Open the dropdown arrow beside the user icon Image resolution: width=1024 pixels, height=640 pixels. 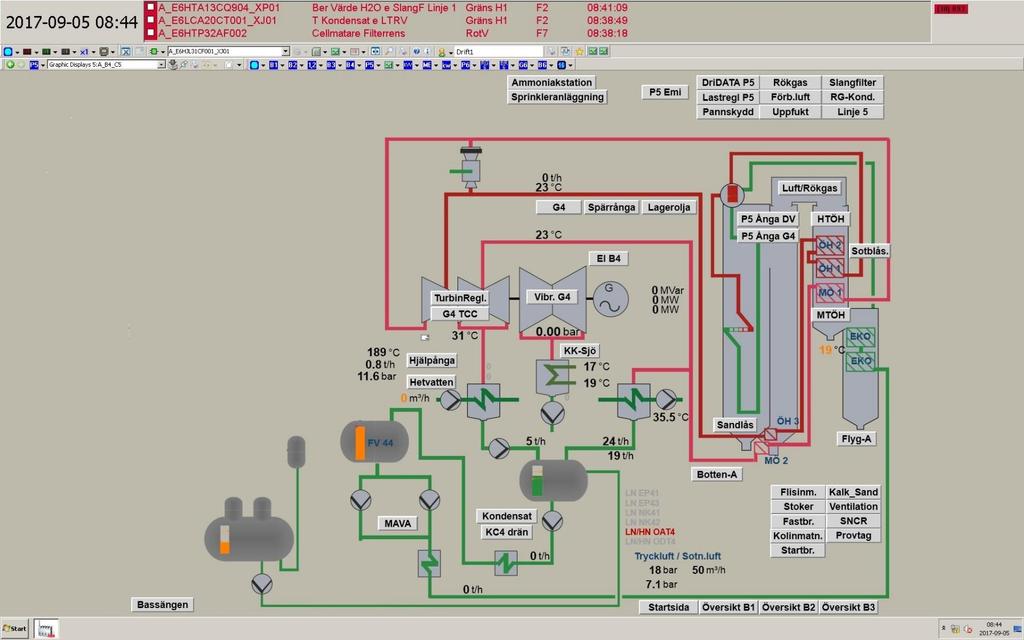[x=450, y=52]
